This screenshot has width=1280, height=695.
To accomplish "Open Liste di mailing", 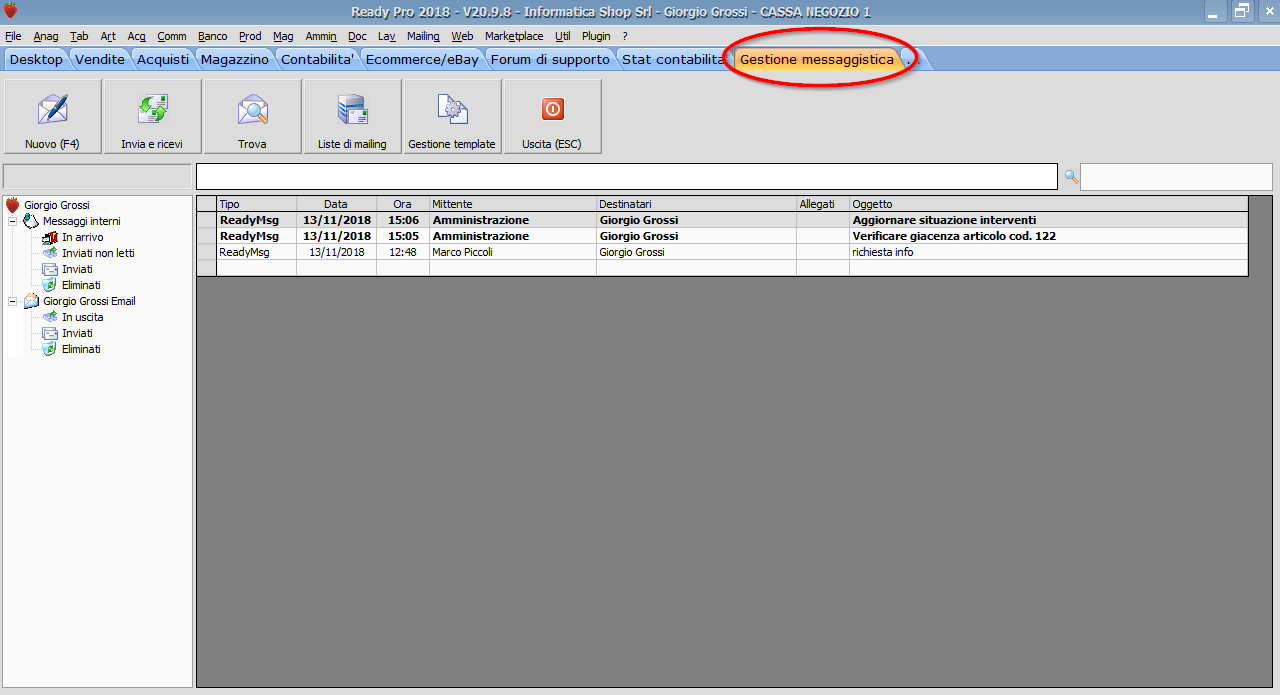I will pos(352,116).
